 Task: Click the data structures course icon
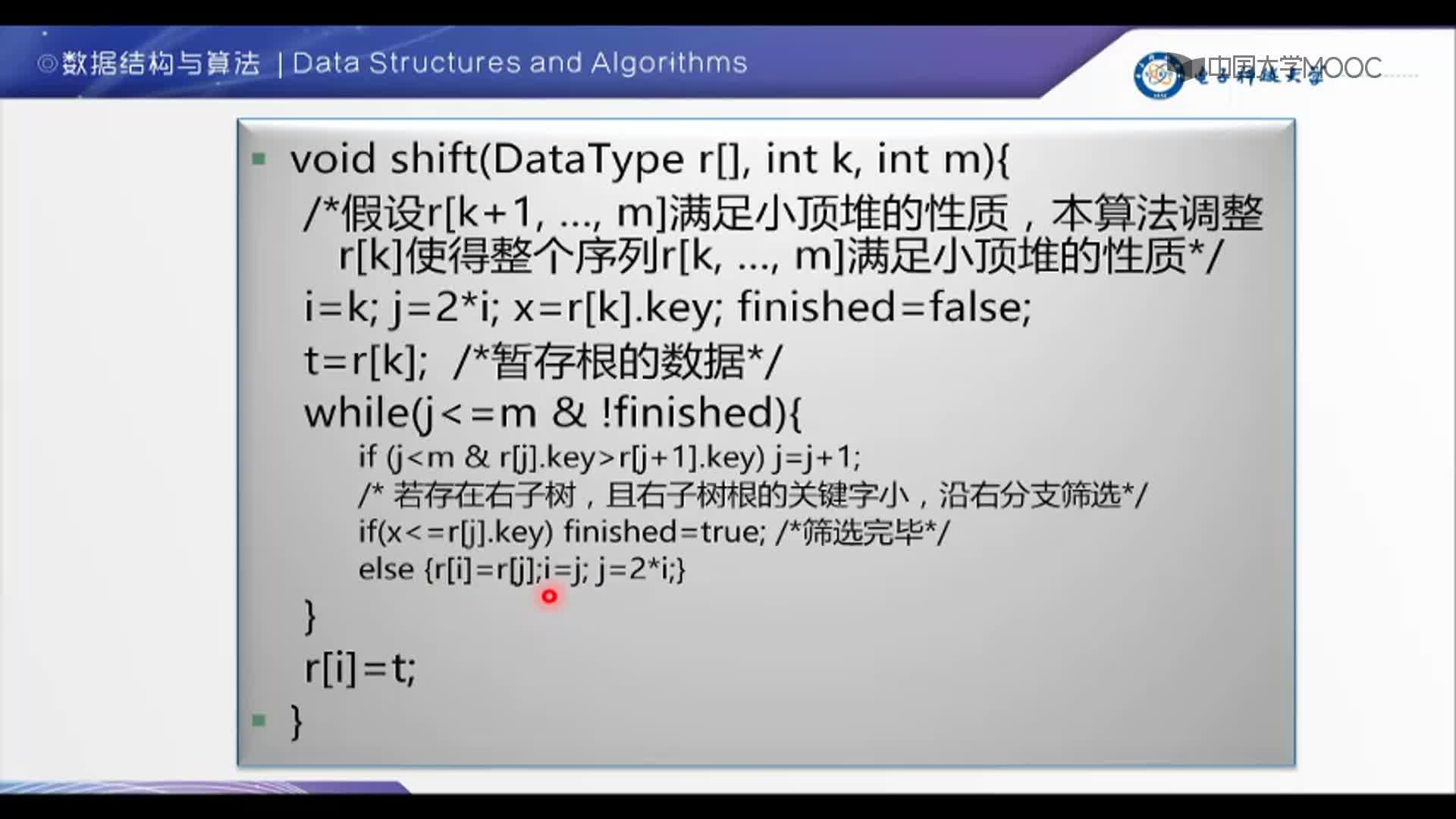pos(30,61)
